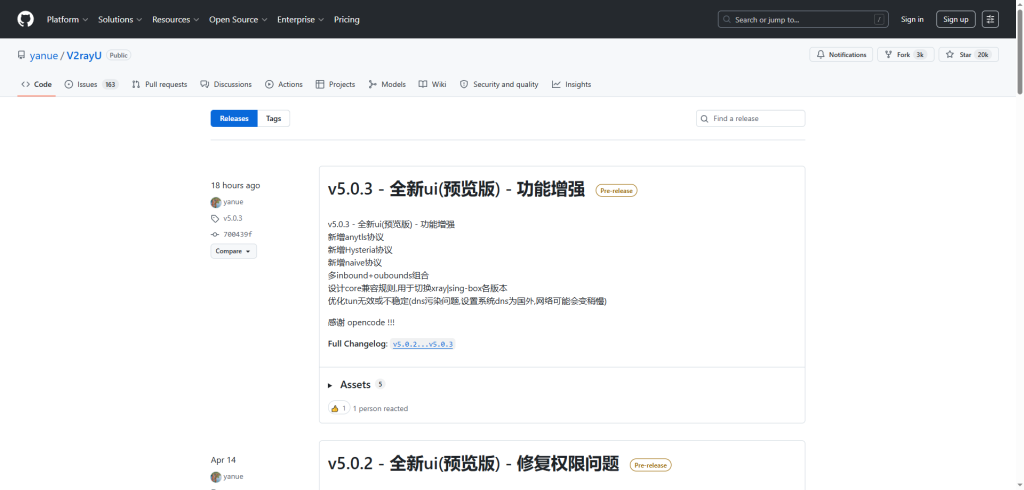Fork the V2rayU repository

click(906, 55)
